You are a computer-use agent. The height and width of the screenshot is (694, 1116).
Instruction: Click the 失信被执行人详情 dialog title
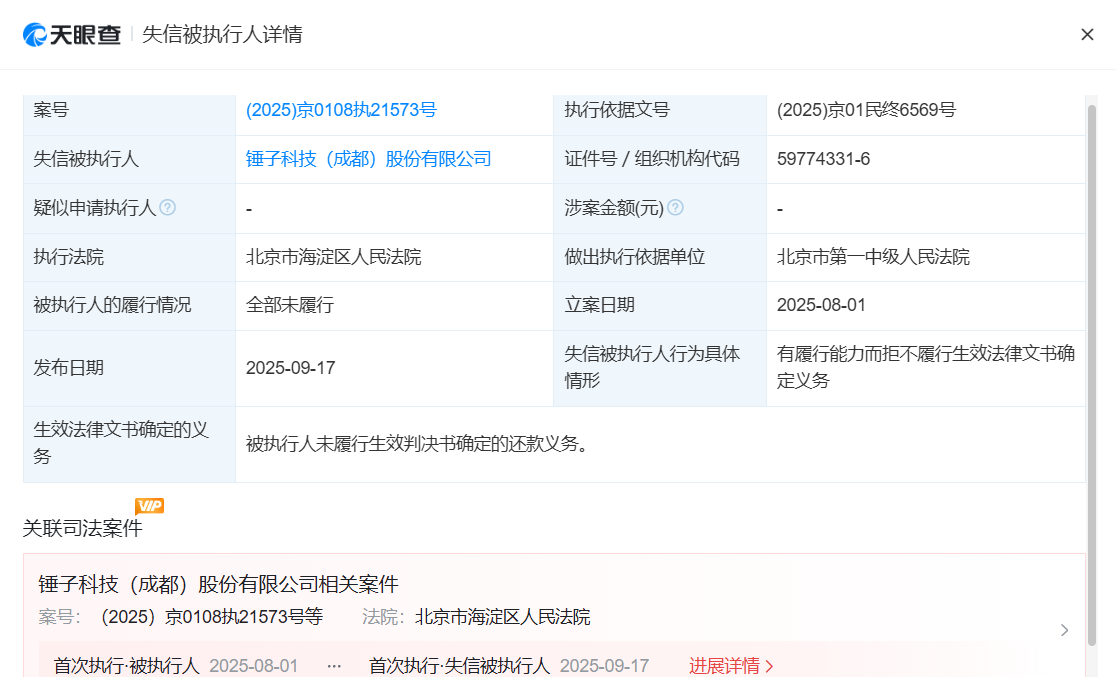click(x=222, y=34)
